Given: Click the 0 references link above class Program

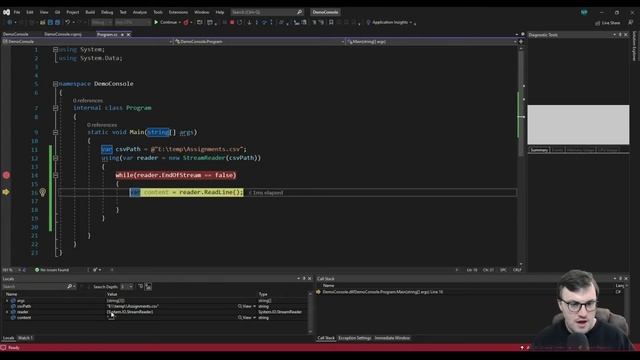Looking at the screenshot, I should [88, 100].
